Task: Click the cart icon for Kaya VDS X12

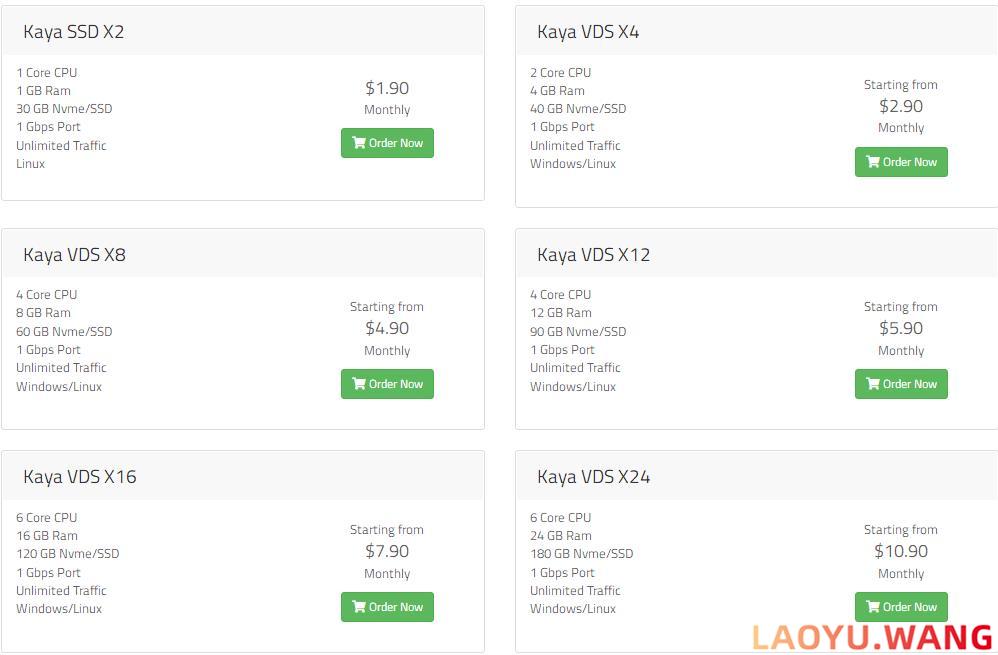Action: 873,384
